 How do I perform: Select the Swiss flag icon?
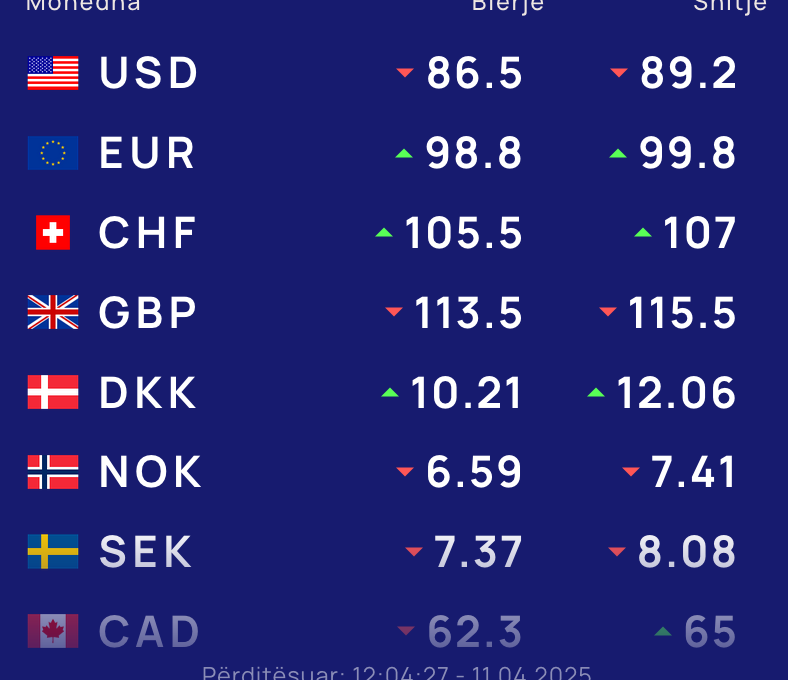pos(53,232)
